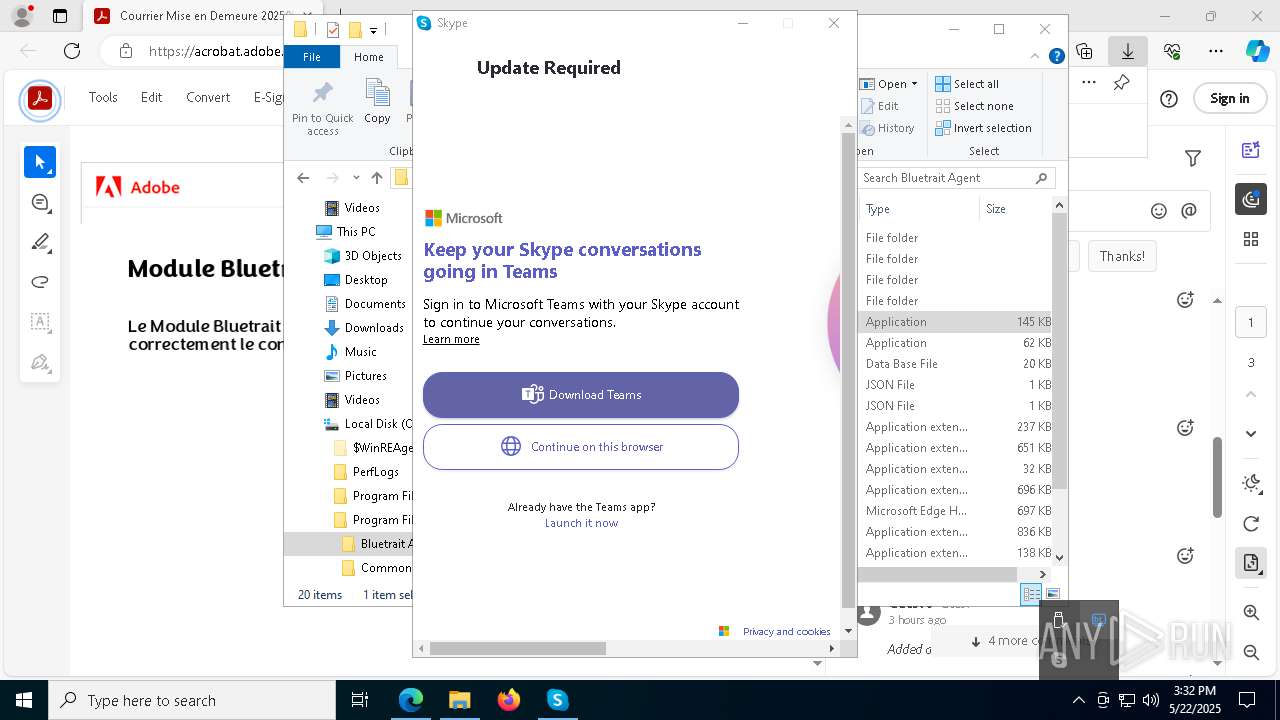Open the Learn more link

click(451, 339)
